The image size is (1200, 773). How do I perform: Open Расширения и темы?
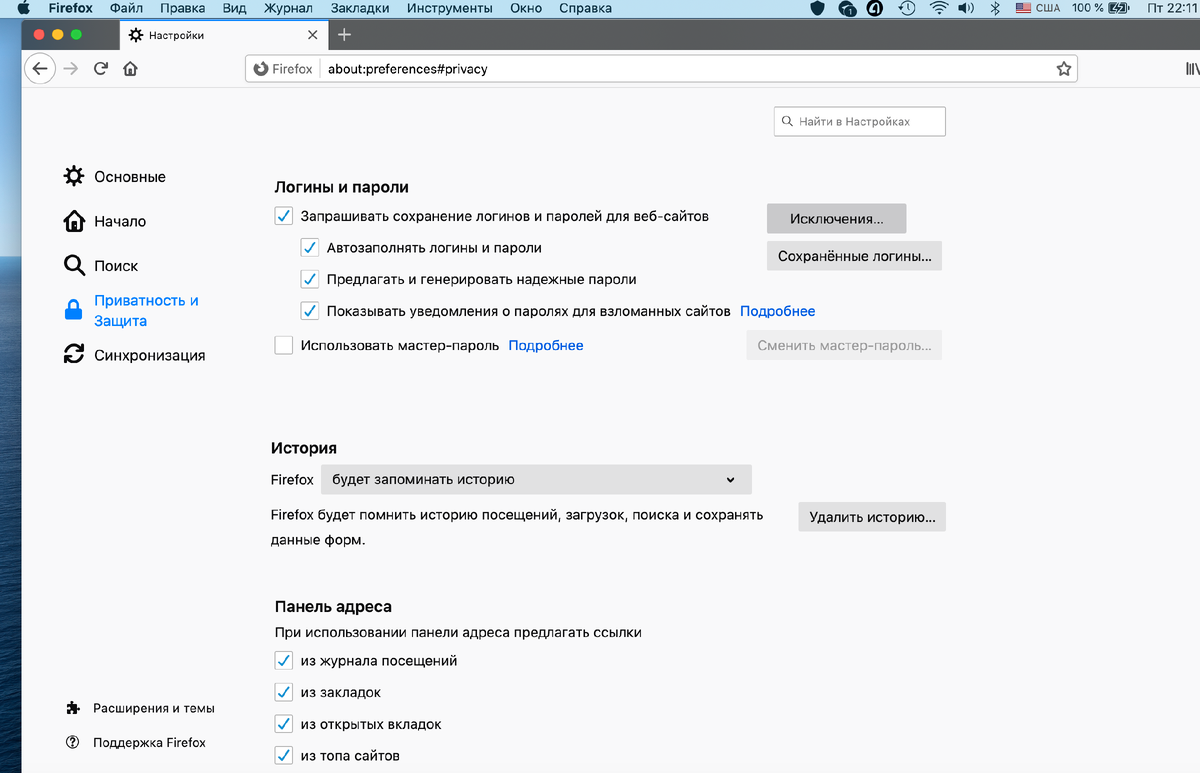point(139,708)
